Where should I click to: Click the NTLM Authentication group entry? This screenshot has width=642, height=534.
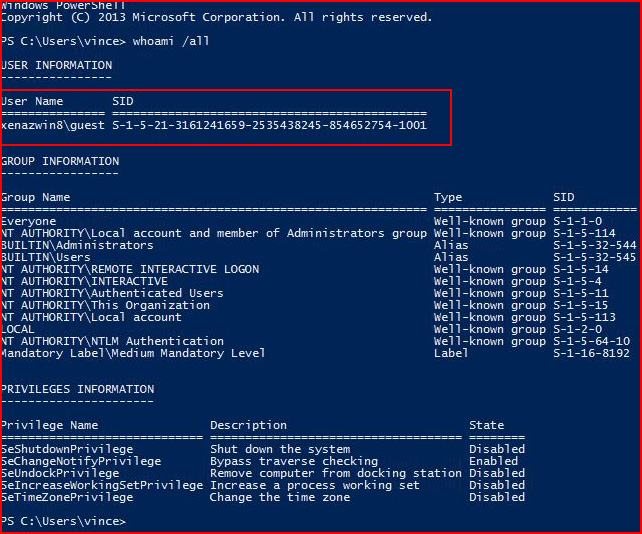coord(113,342)
